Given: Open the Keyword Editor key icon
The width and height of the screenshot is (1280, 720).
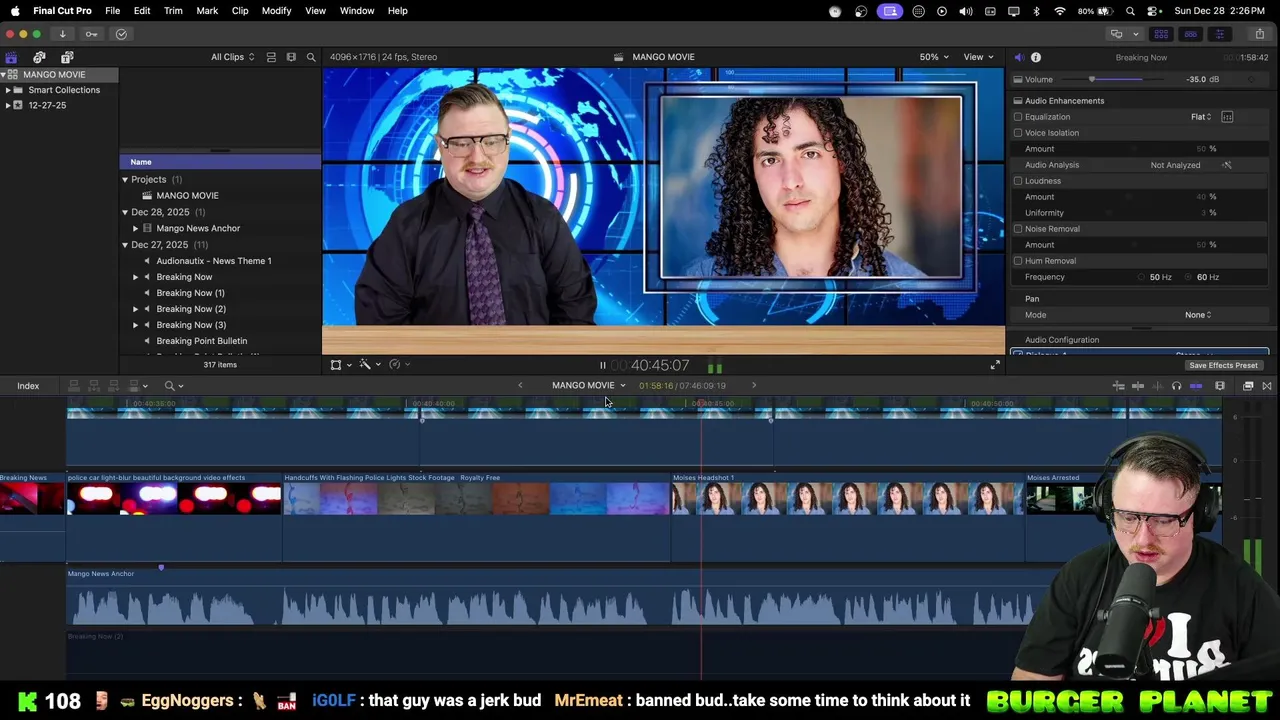Looking at the screenshot, I should 91,34.
